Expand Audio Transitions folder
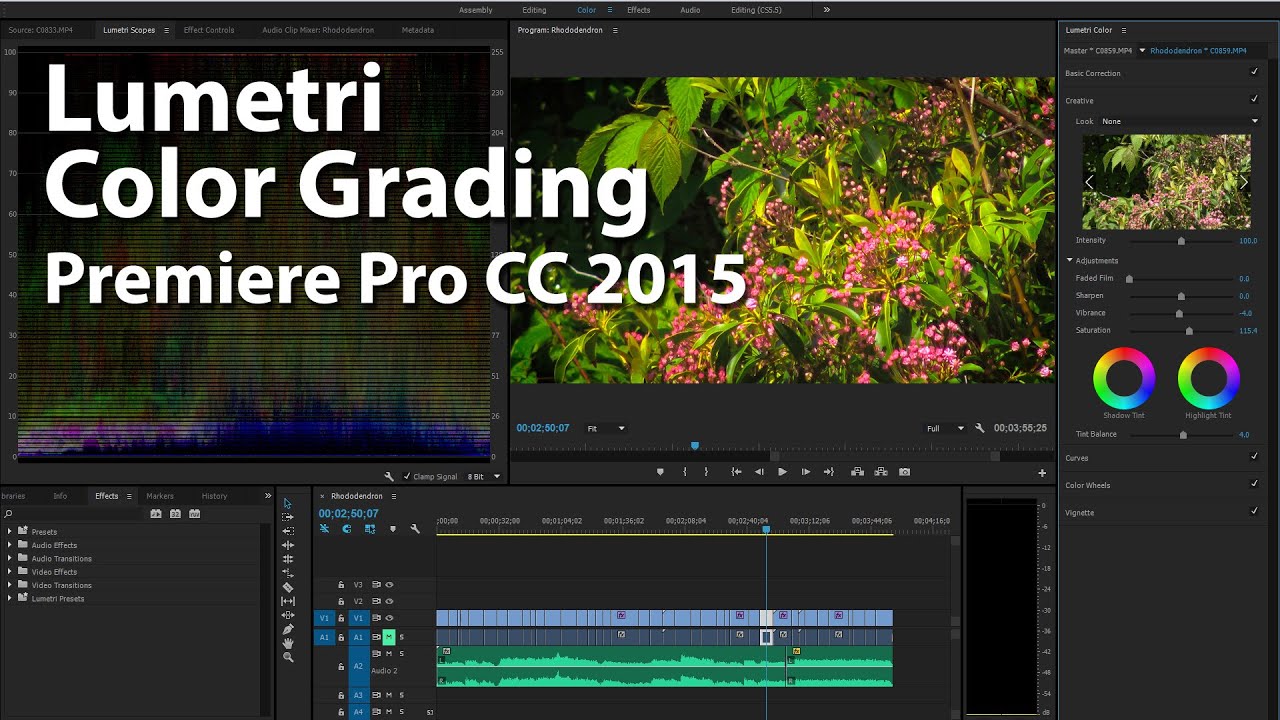 [x=10, y=558]
